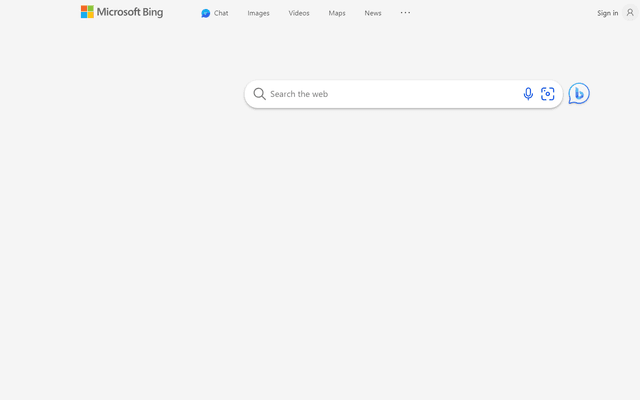Start voice search with microphone icon
Image resolution: width=640 pixels, height=400 pixels.
coord(528,94)
